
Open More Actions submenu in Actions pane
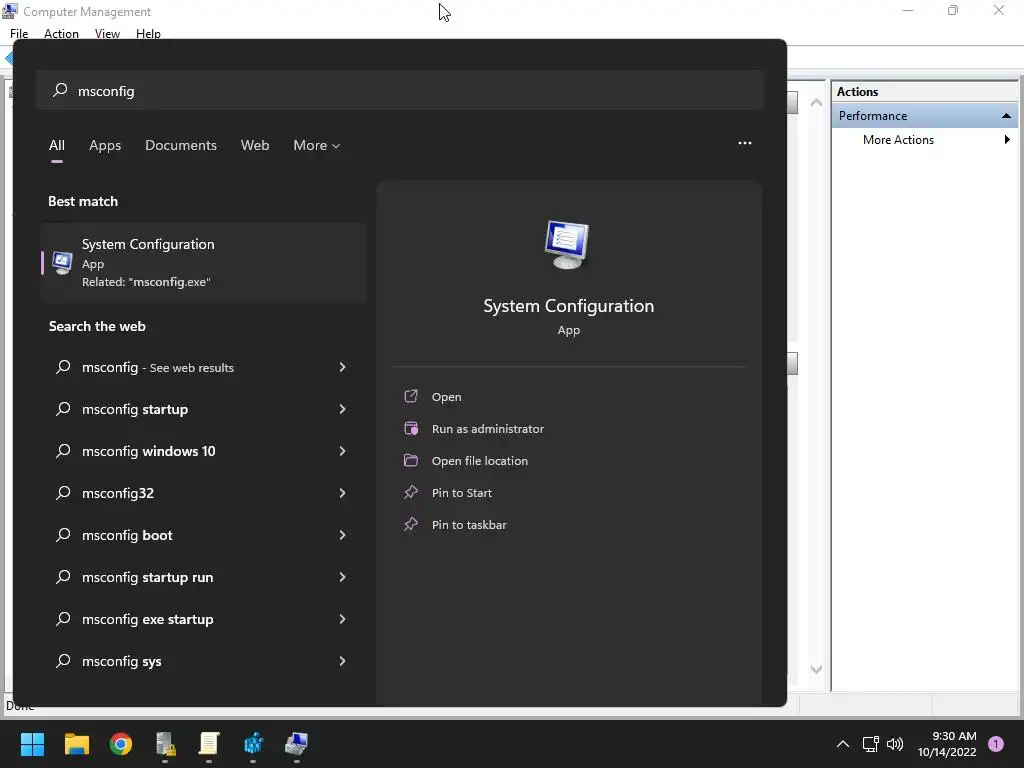(925, 140)
